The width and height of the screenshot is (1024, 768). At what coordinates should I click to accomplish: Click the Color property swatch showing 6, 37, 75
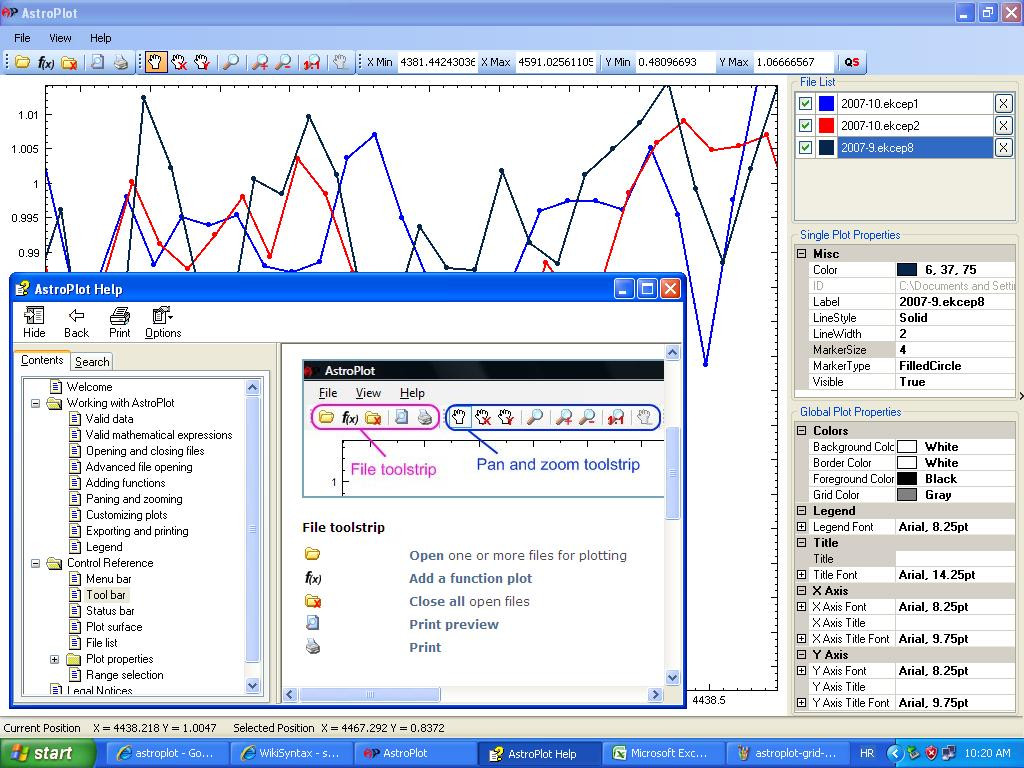[x=906, y=270]
